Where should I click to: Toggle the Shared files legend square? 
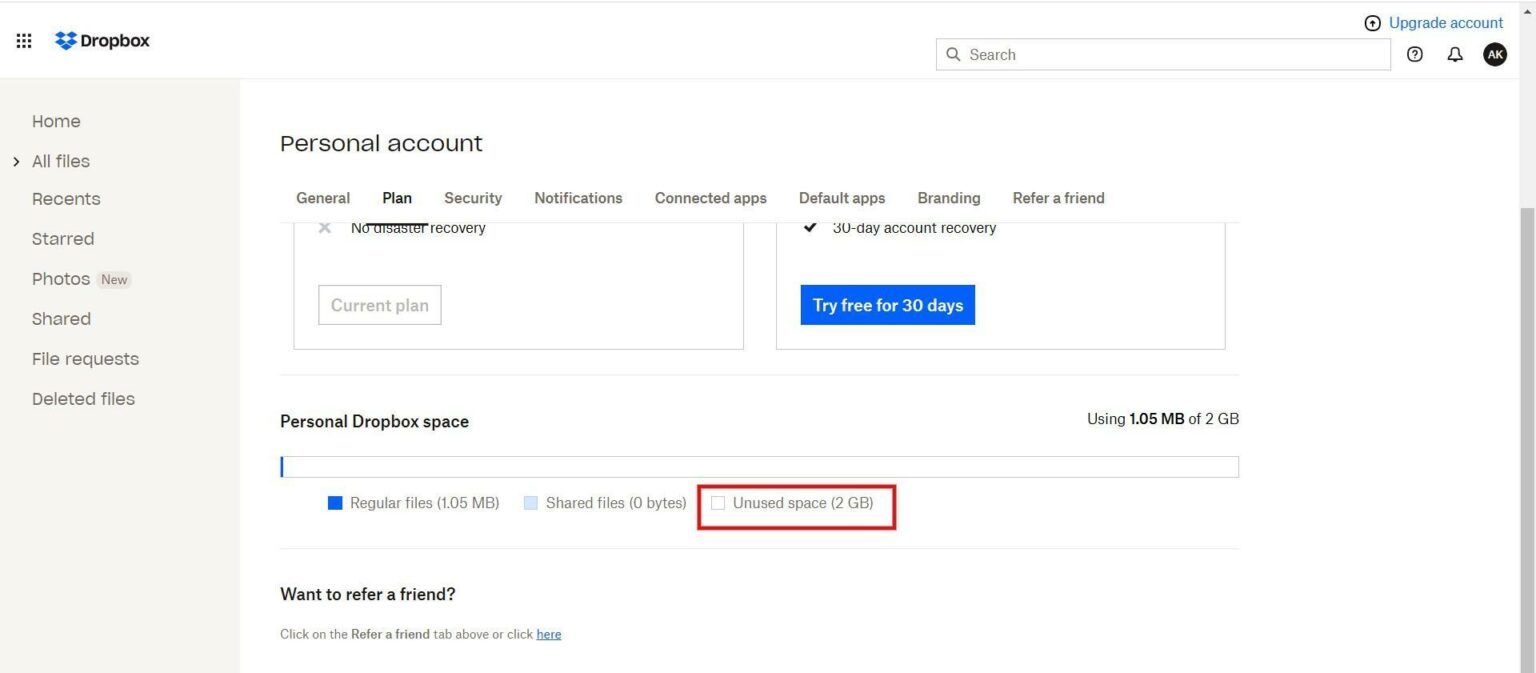530,502
